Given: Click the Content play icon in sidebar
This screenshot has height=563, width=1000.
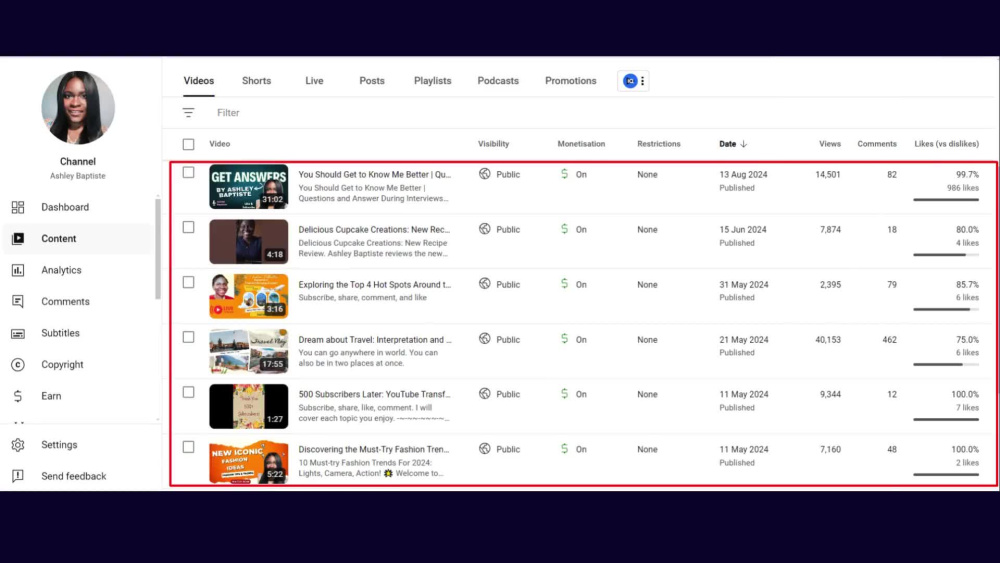Looking at the screenshot, I should [18, 238].
